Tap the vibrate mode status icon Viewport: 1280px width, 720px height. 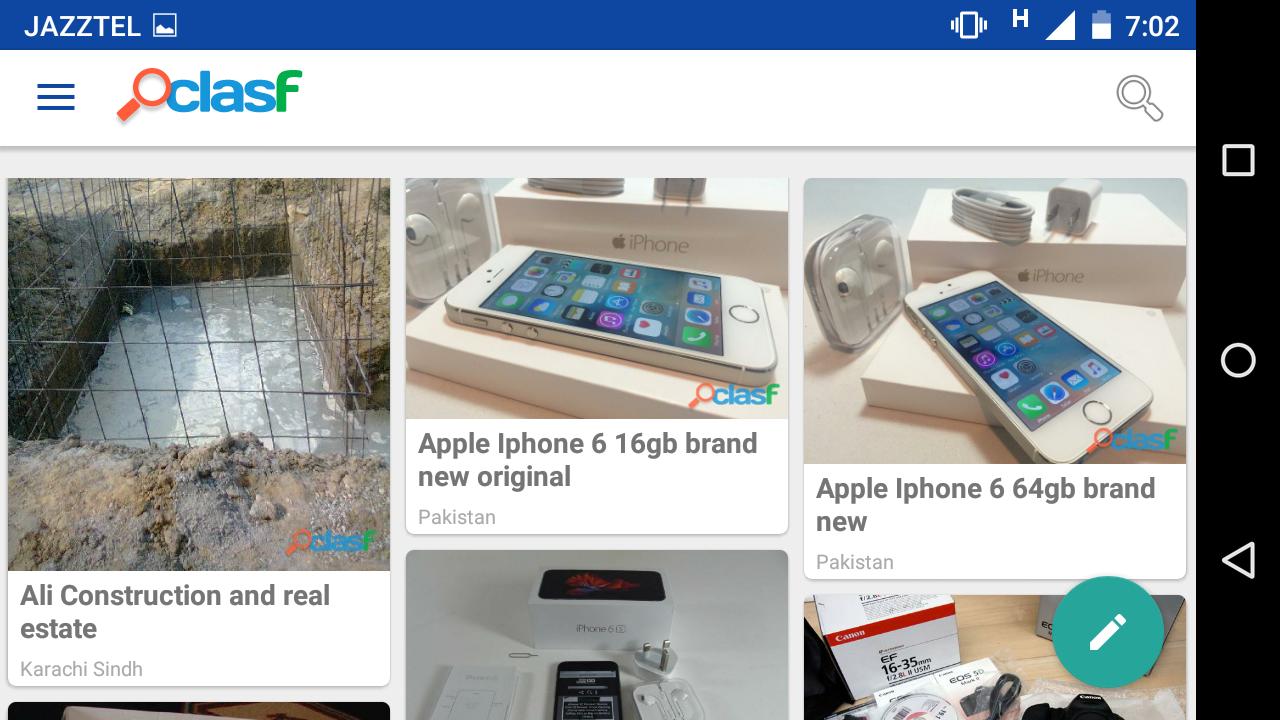pyautogui.click(x=968, y=25)
